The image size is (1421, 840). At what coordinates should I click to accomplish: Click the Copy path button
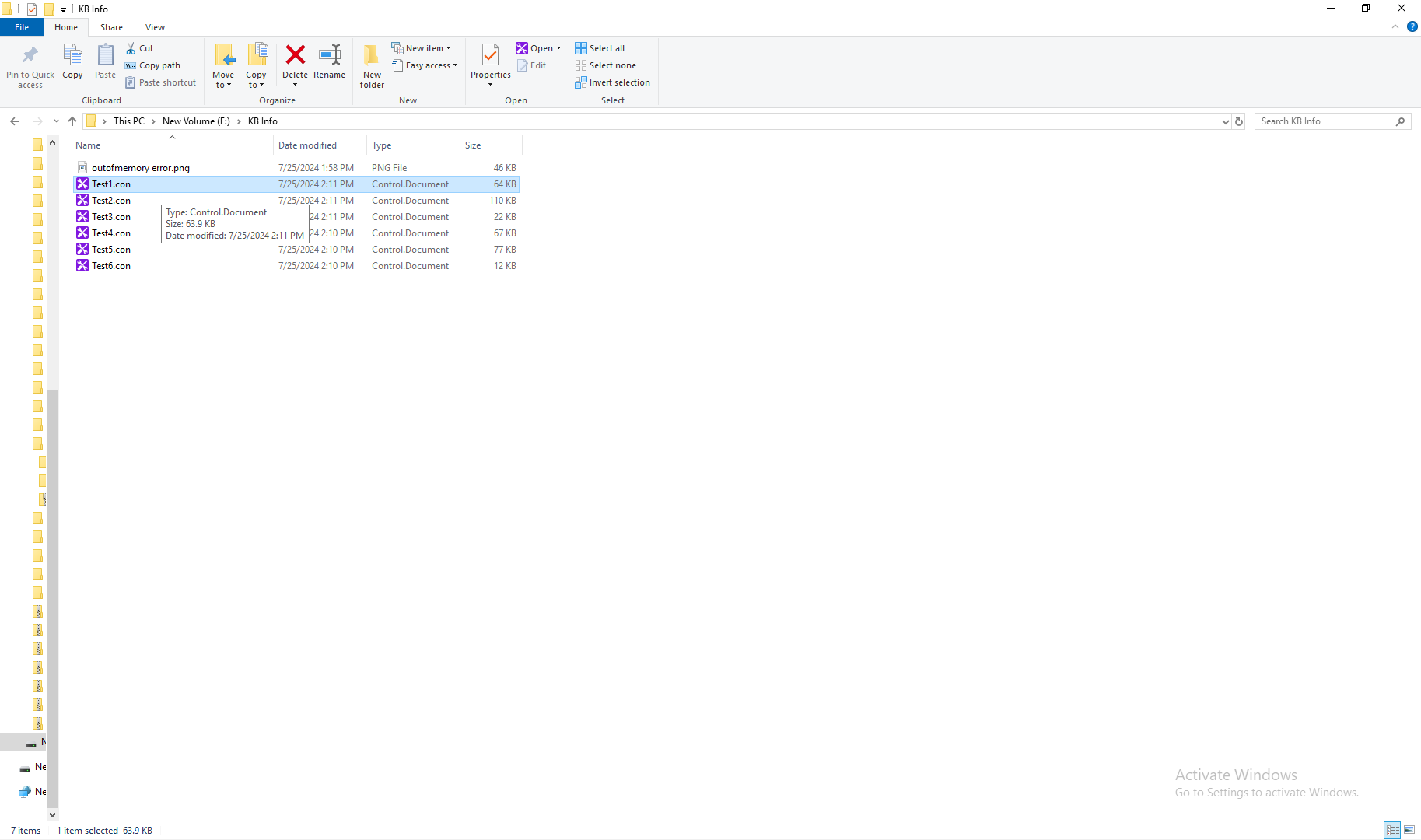[153, 65]
